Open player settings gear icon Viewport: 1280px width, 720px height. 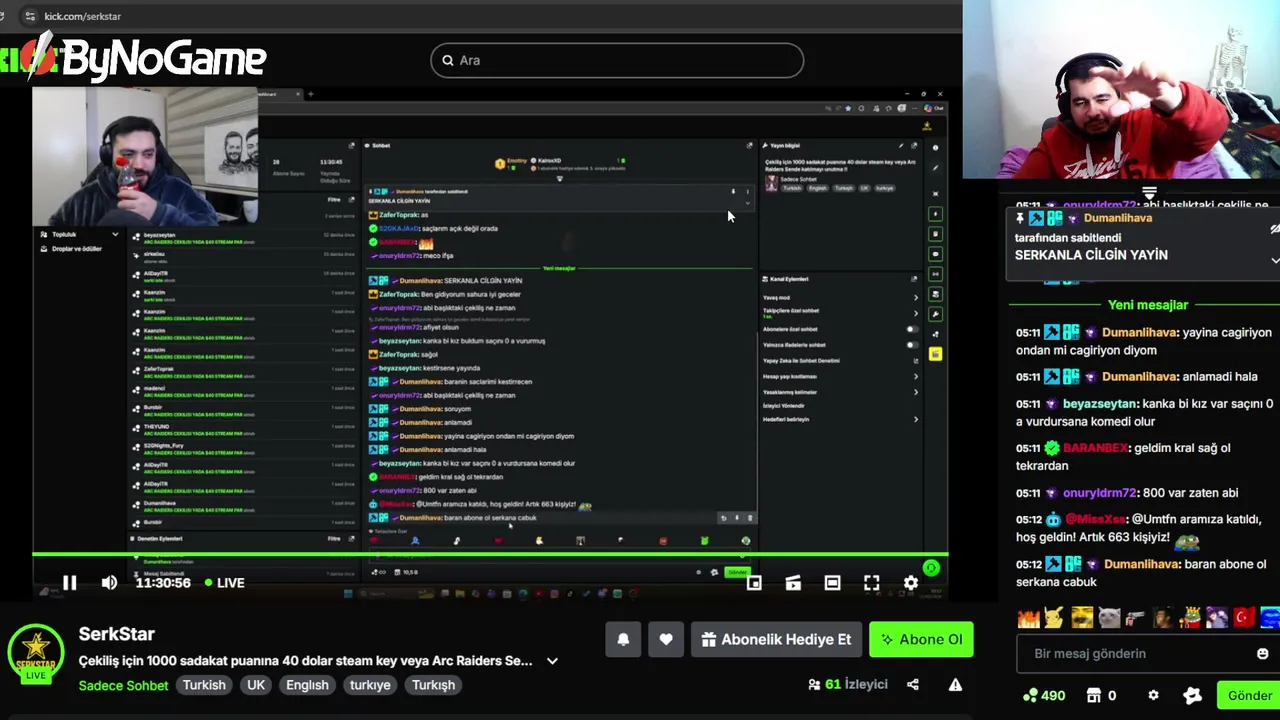(911, 583)
